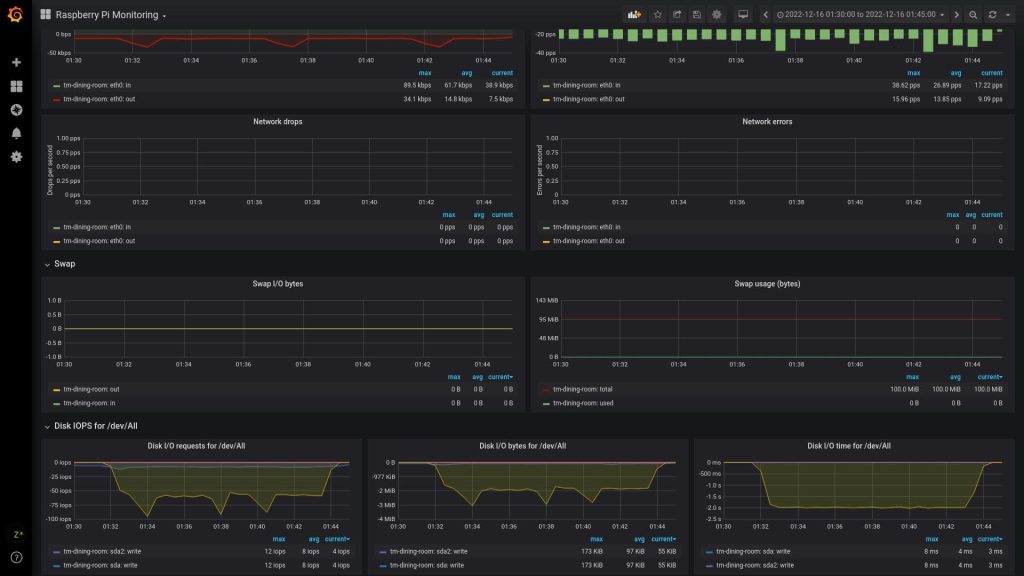The image size is (1024, 576).
Task: Save the dashboard with the floppy icon
Action: click(696, 15)
